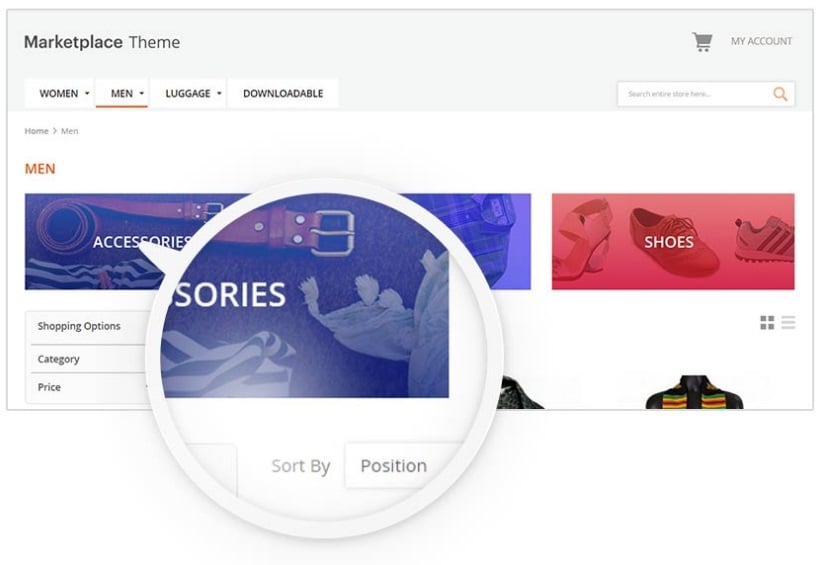Image resolution: width=819 pixels, height=565 pixels.
Task: Expand the Women menu dropdown arrow
Action: [x=87, y=93]
